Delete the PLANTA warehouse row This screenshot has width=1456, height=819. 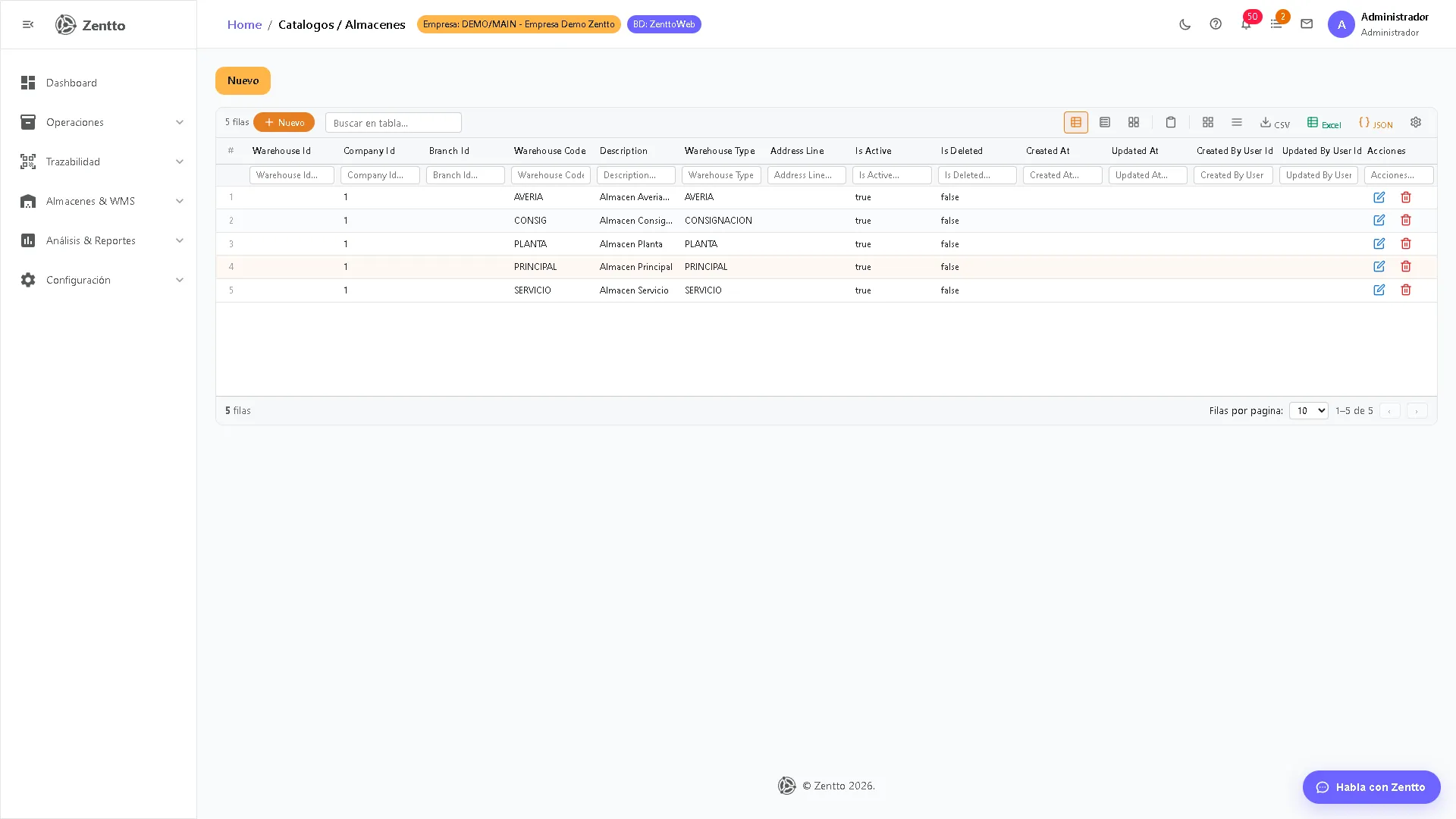tap(1406, 243)
